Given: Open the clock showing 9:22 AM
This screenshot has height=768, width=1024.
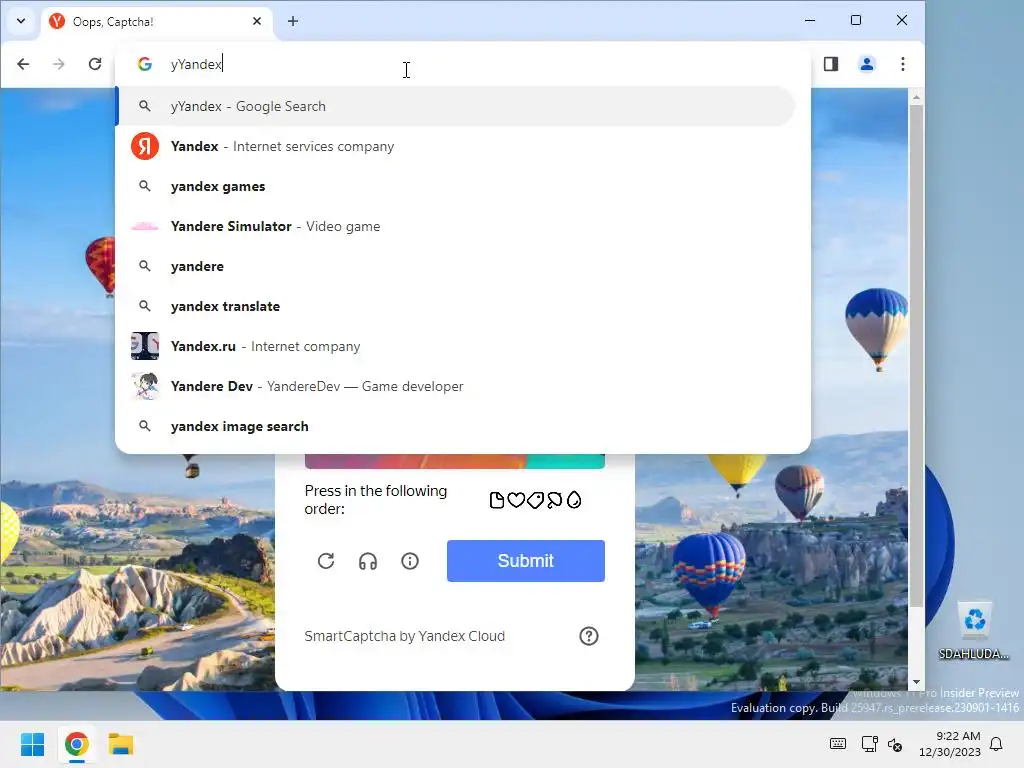Looking at the screenshot, I should [950, 744].
